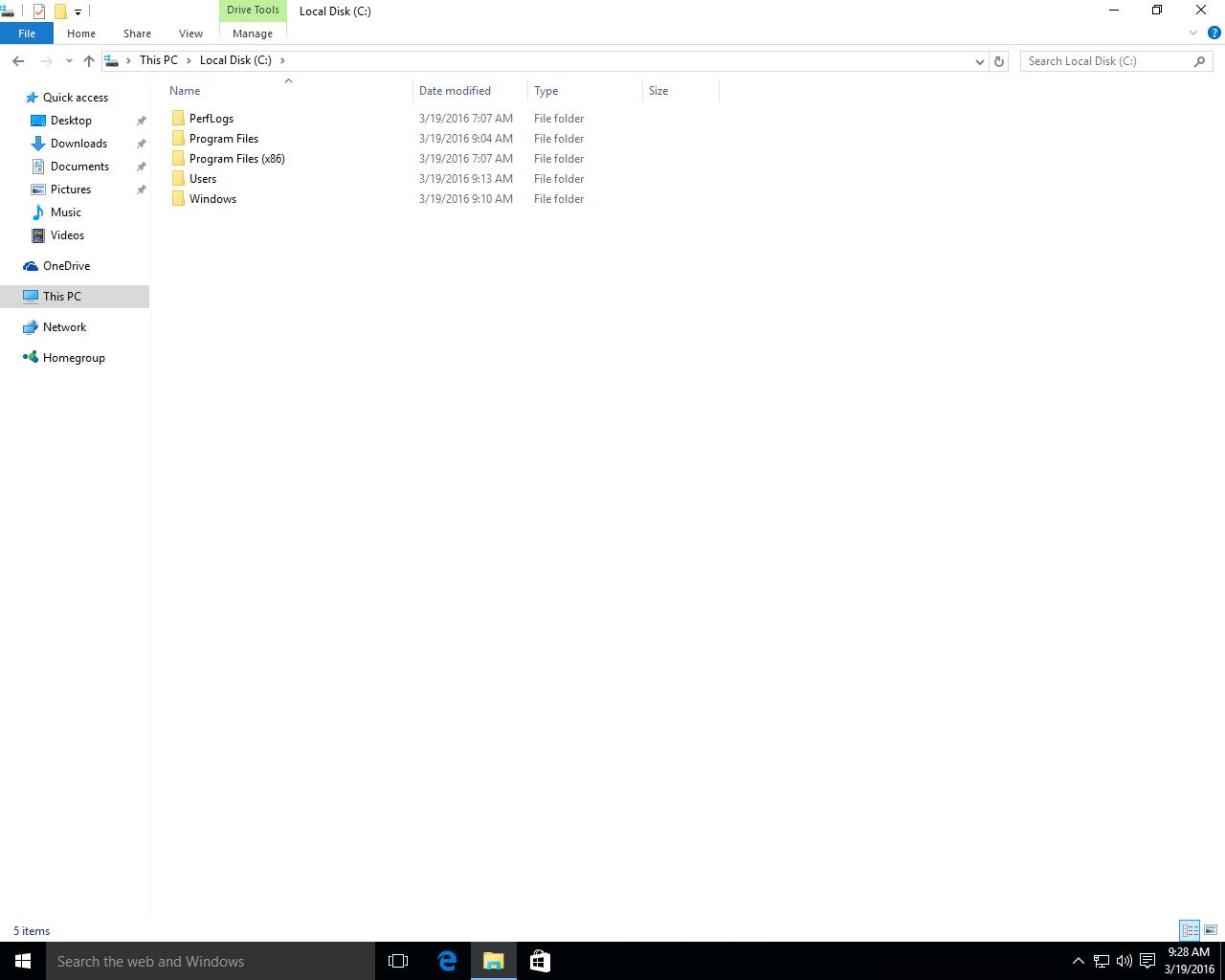Image resolution: width=1225 pixels, height=980 pixels.
Task: Open Pictures in the navigation pane
Action: pyautogui.click(x=71, y=189)
